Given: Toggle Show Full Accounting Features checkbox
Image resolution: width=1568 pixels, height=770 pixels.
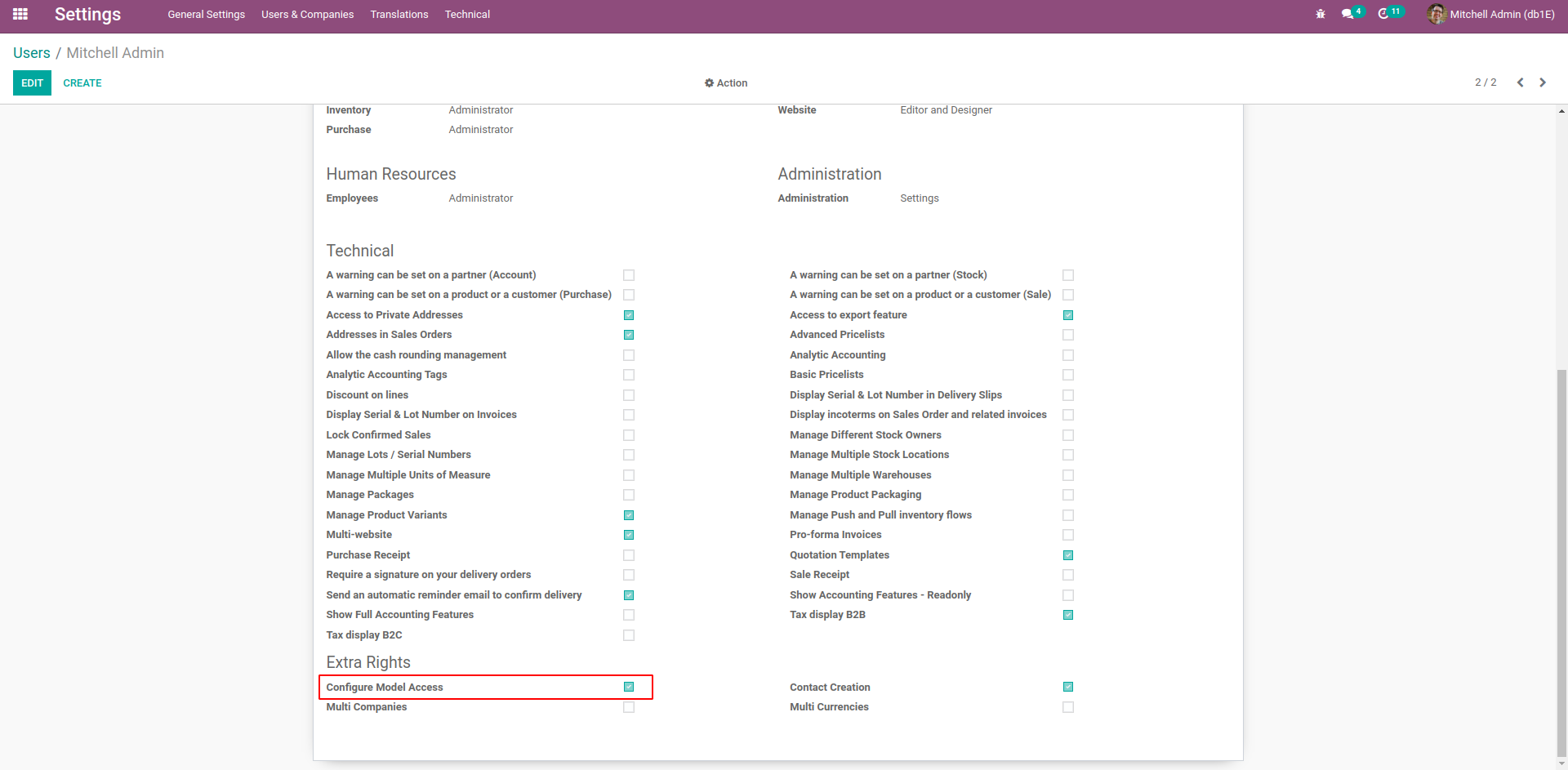Looking at the screenshot, I should pyautogui.click(x=629, y=615).
